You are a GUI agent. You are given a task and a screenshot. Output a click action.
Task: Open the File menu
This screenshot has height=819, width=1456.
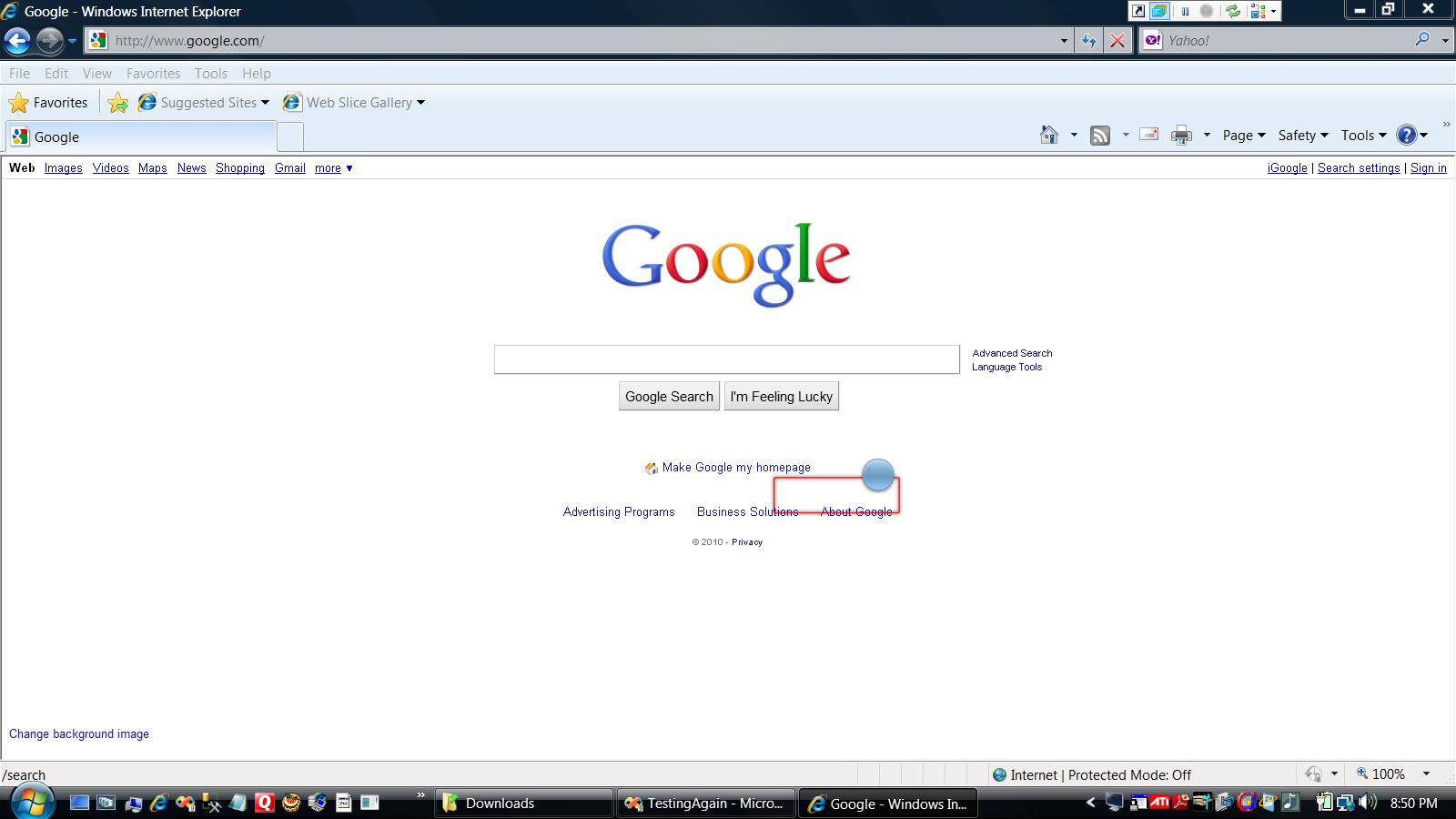click(19, 74)
